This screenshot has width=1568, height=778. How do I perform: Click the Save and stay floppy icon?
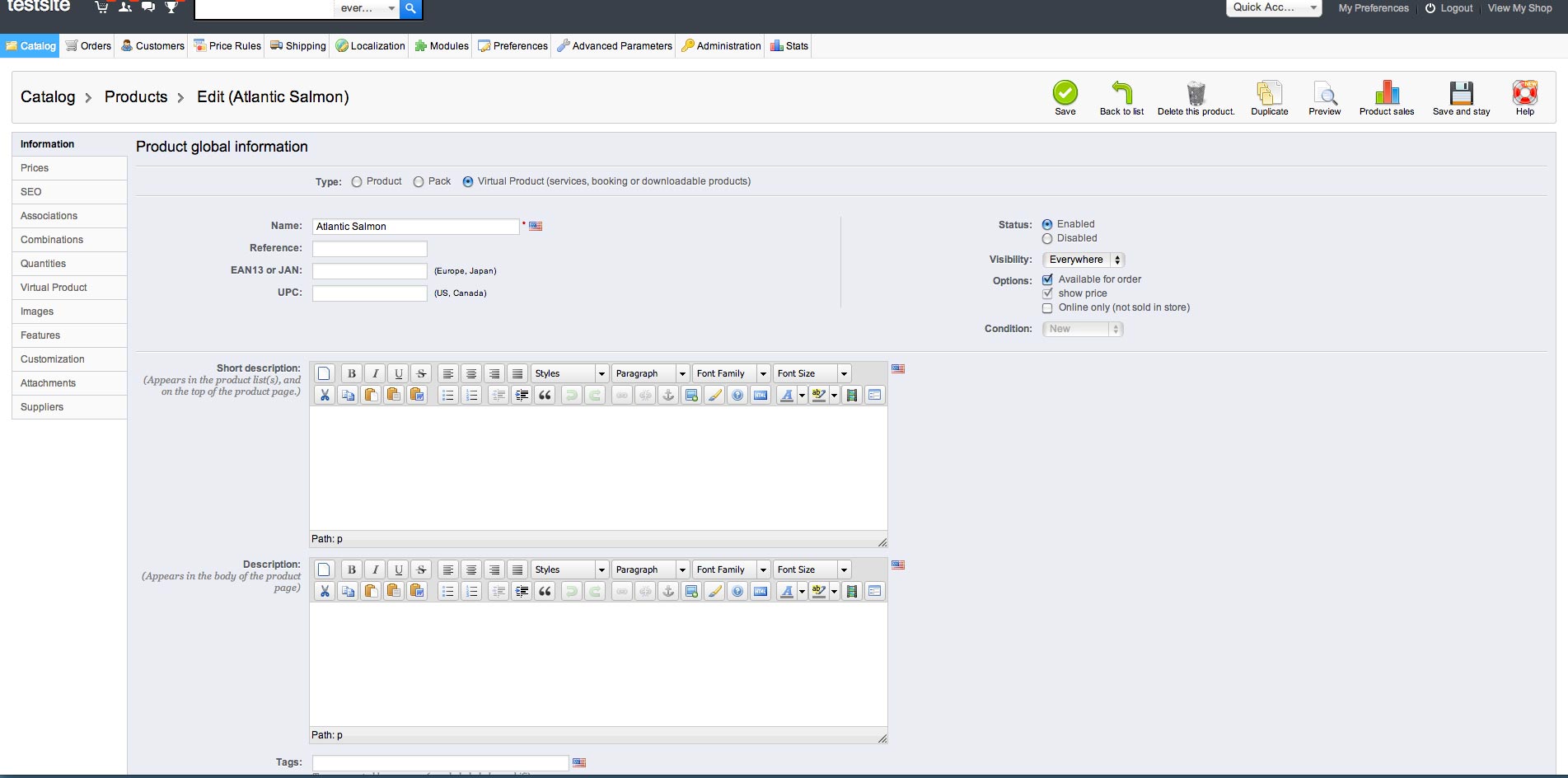1461,92
